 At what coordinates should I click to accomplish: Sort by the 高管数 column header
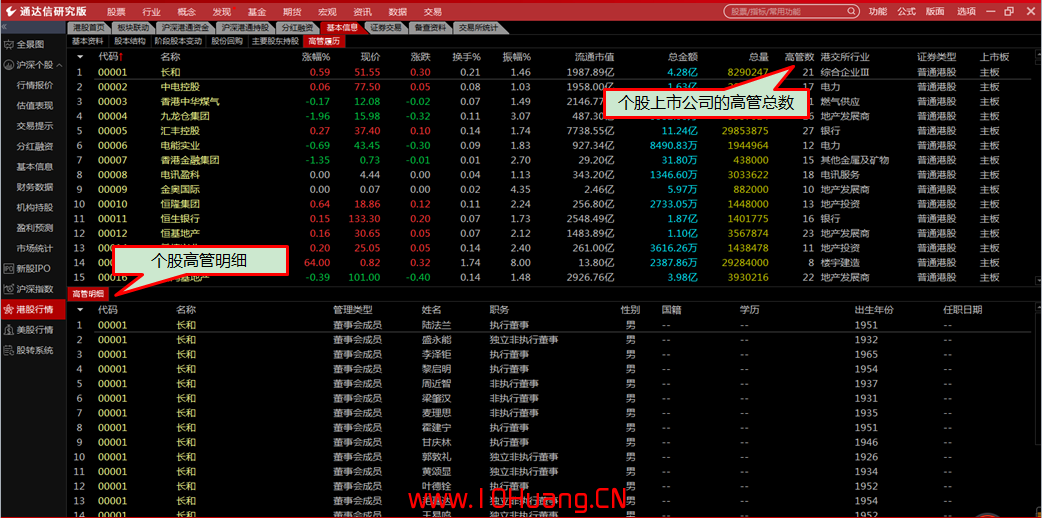click(799, 57)
